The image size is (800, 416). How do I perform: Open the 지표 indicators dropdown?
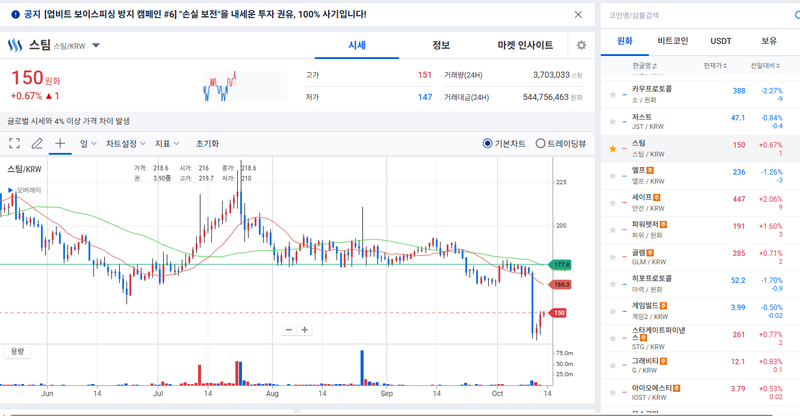tap(166, 144)
